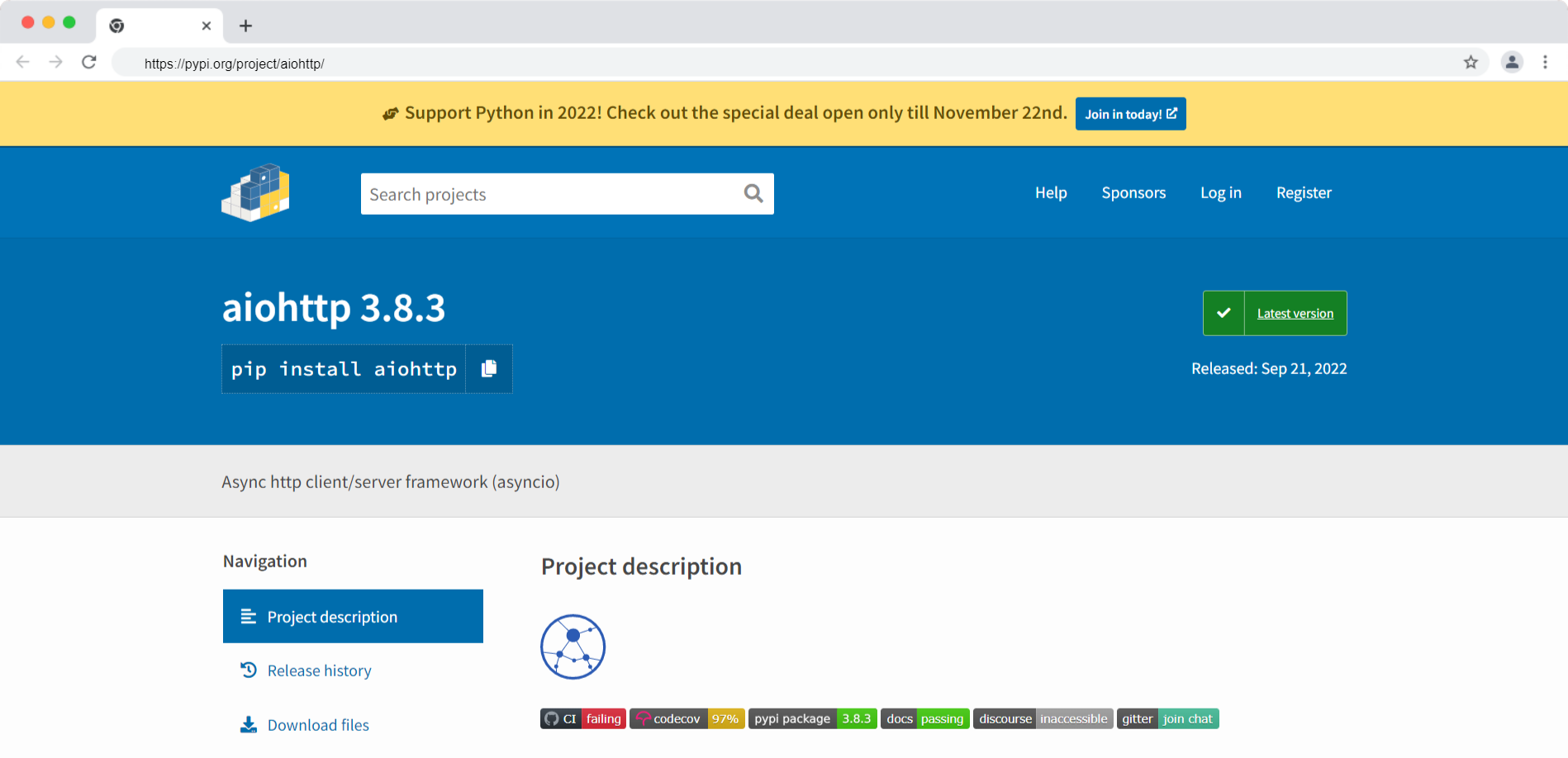Copy pip install command to clipboard

click(x=489, y=368)
